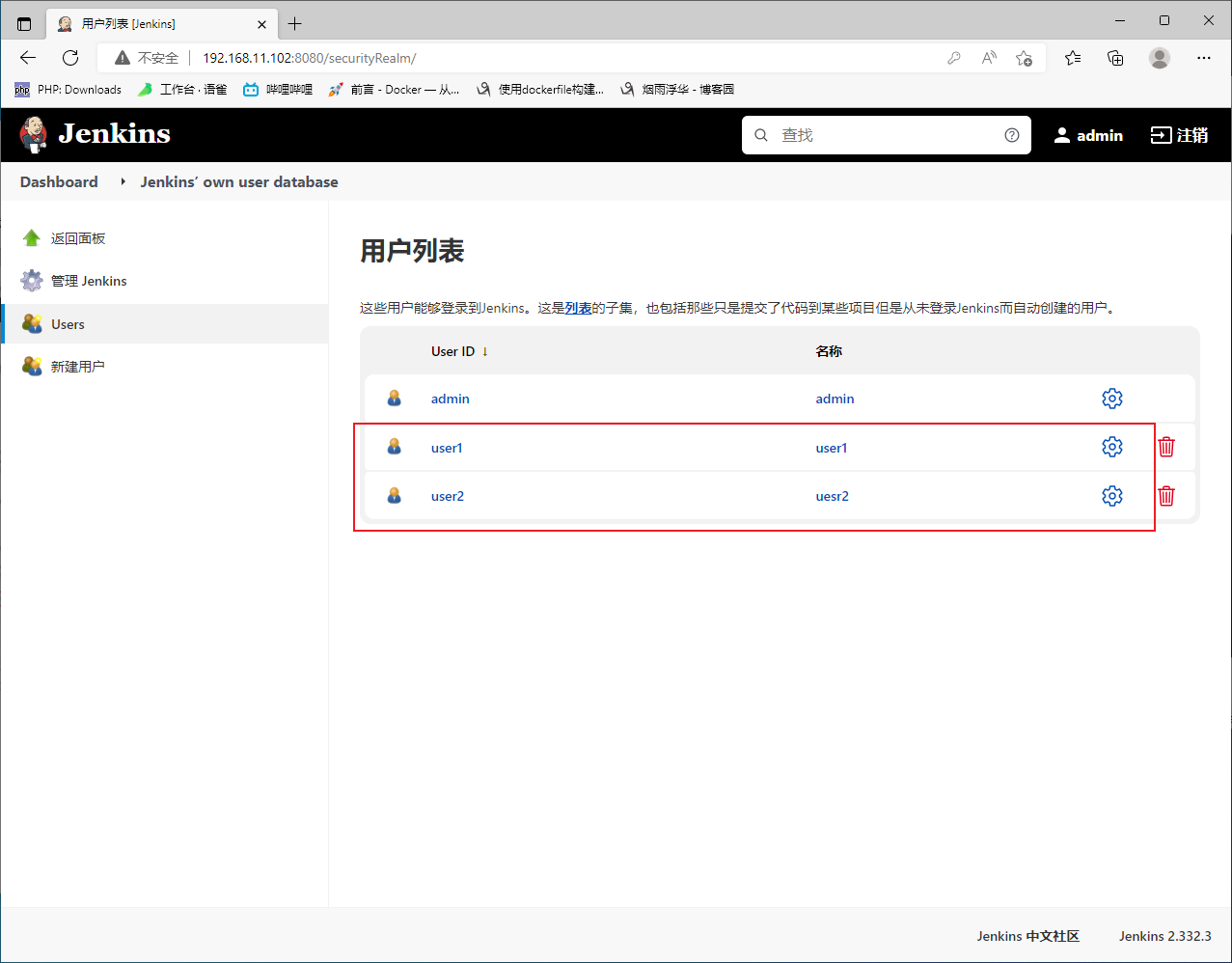Go back with the browser back arrow
The height and width of the screenshot is (963, 1232).
pyautogui.click(x=28, y=58)
